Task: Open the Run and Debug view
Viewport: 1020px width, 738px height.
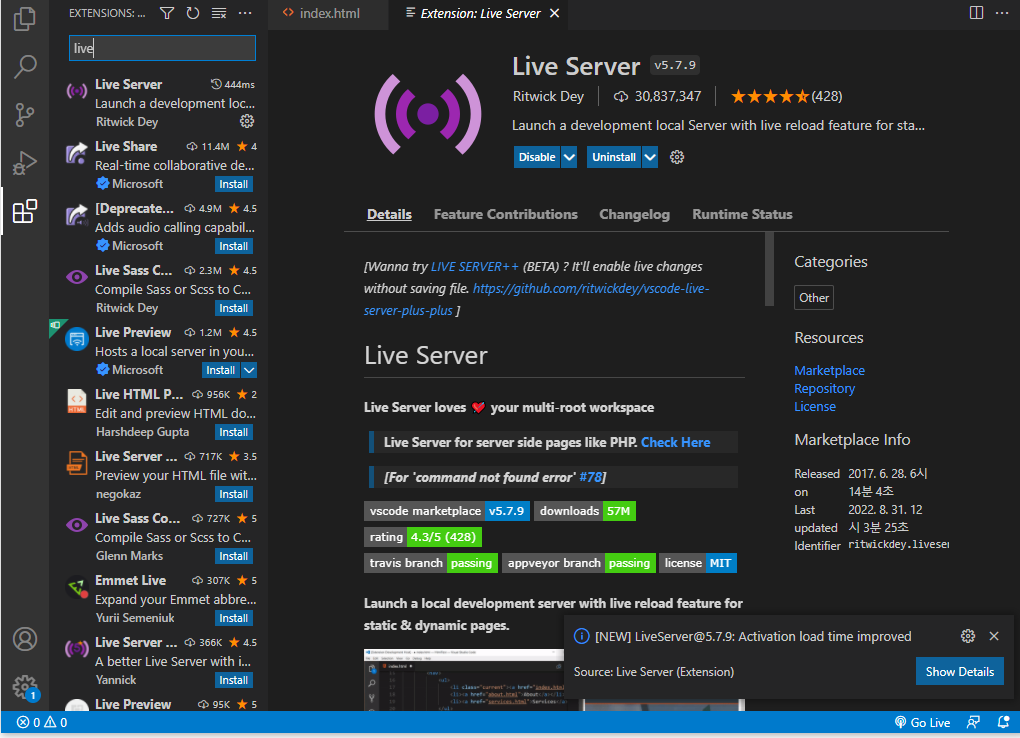Action: [25, 163]
